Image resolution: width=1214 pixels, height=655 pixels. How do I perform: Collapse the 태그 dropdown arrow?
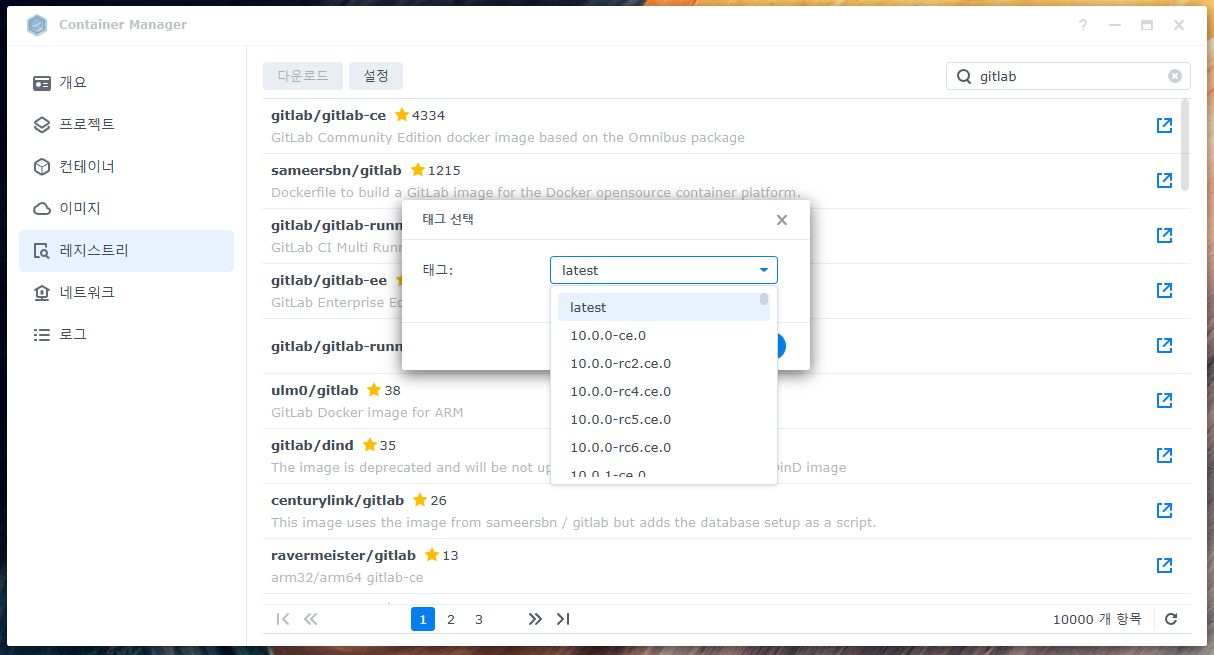tap(764, 270)
